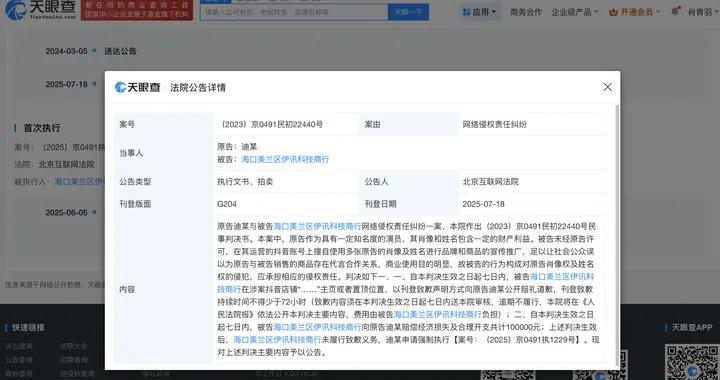
Task: Open 被执行人 company link in background page
Action: [x=79, y=182]
